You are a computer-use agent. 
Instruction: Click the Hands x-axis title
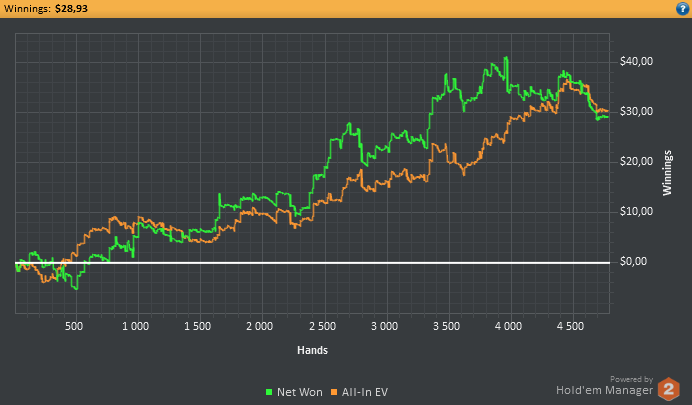(312, 350)
